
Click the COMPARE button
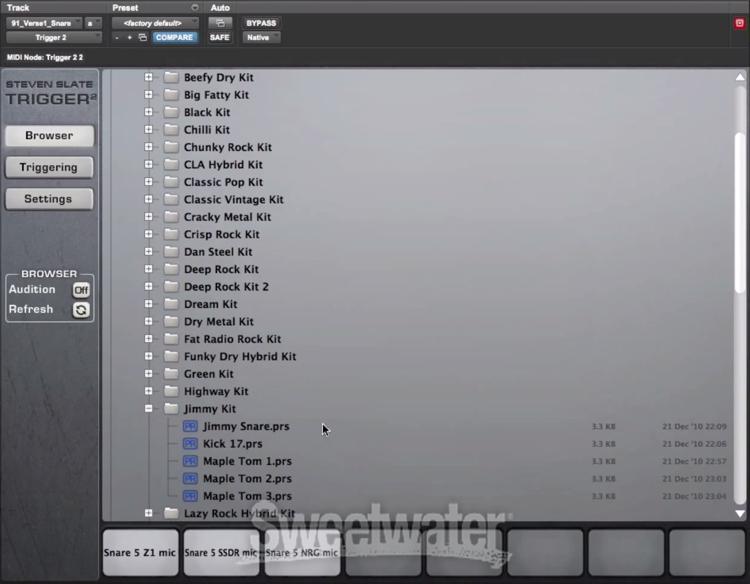[174, 37]
